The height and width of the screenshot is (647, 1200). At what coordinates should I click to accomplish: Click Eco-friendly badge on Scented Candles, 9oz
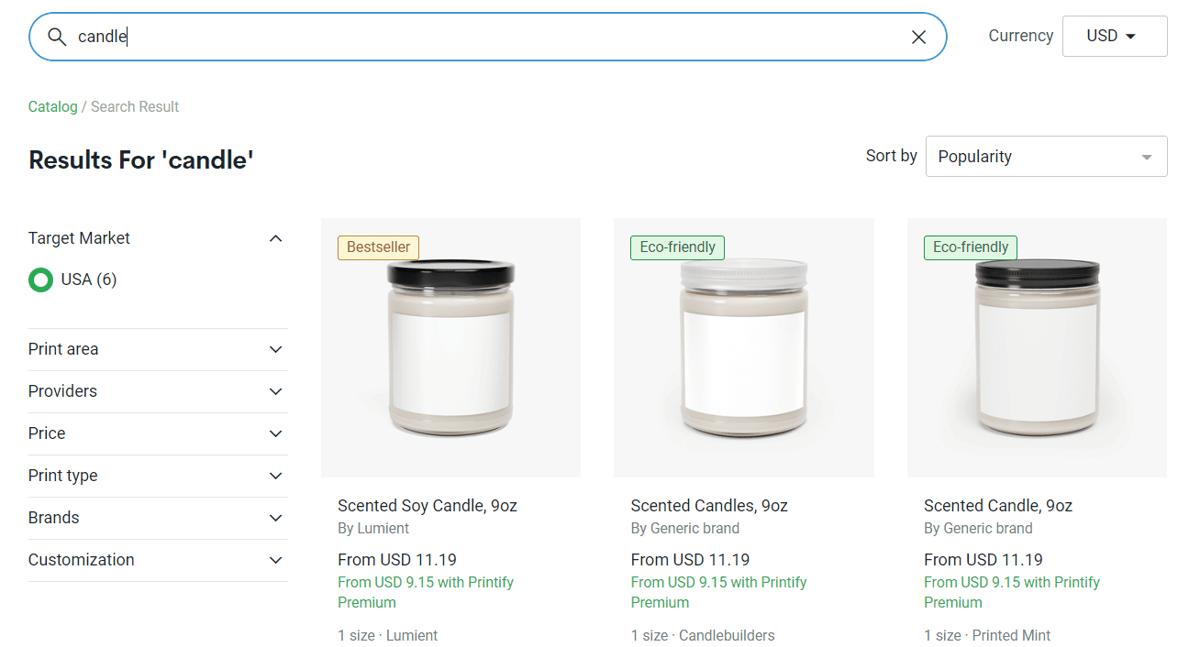tap(677, 247)
